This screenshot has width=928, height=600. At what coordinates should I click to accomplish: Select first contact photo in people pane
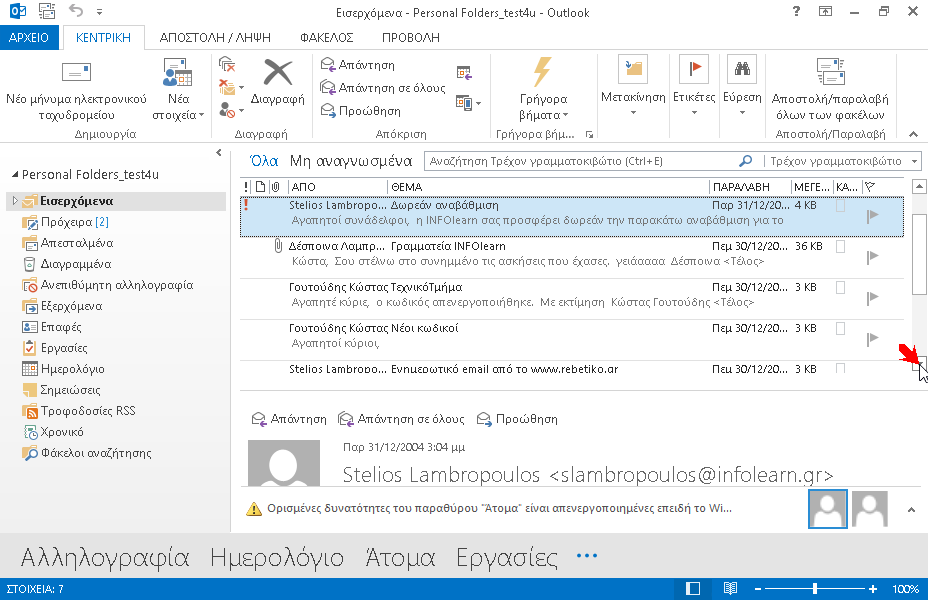tap(827, 509)
